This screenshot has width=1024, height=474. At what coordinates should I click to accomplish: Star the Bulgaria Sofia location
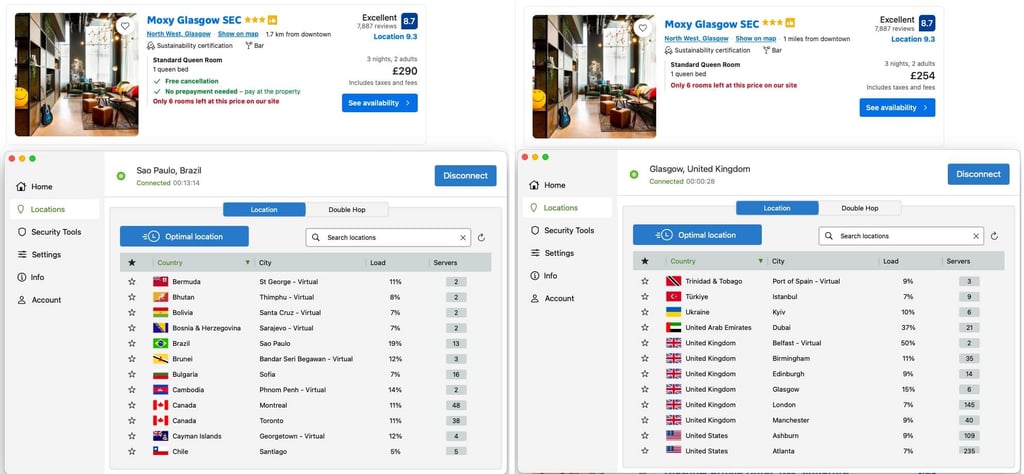pyautogui.click(x=132, y=374)
